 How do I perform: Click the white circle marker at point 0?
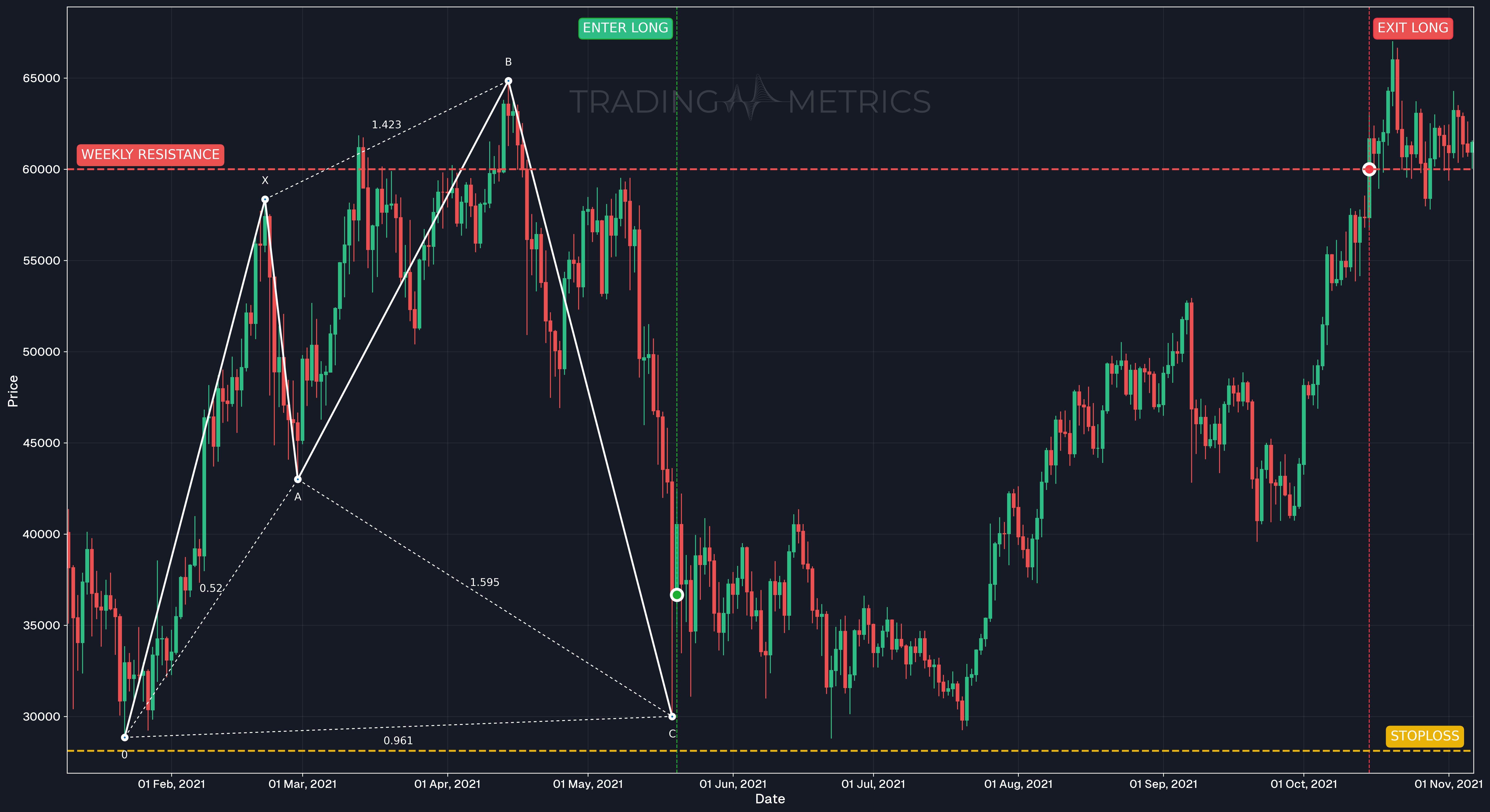tap(124, 737)
